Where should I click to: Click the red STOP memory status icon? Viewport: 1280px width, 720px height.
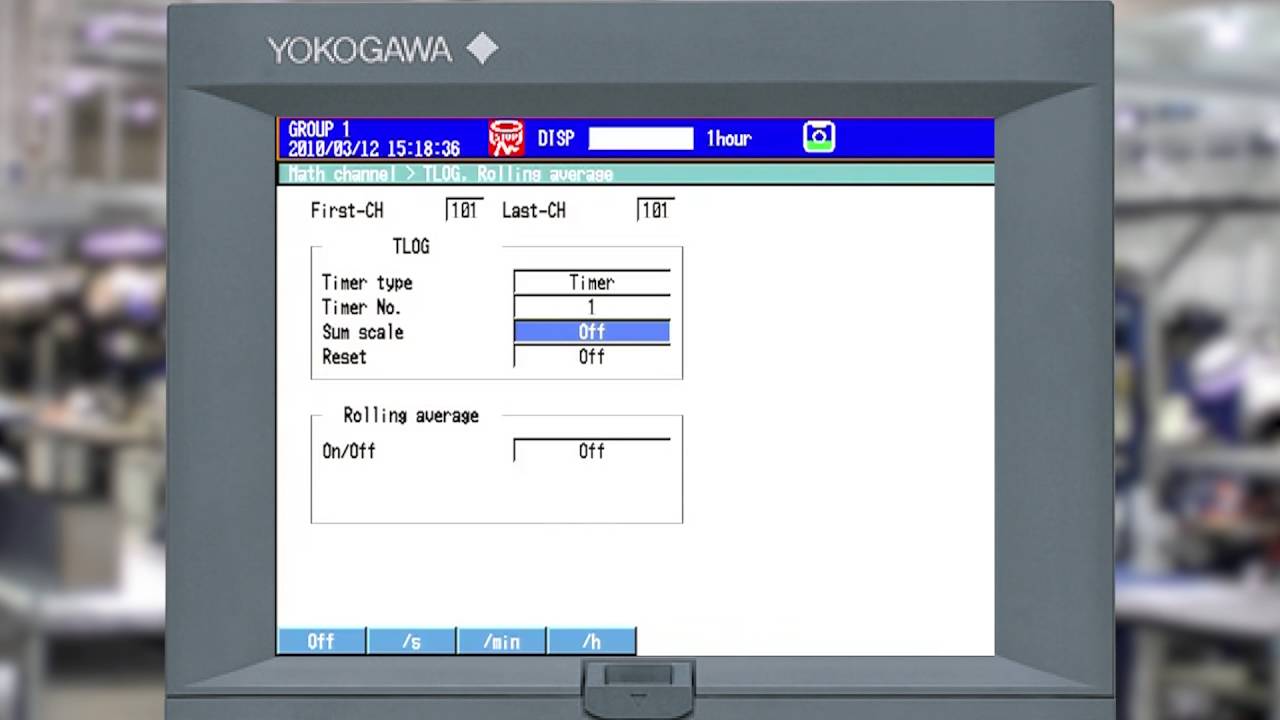coord(506,138)
